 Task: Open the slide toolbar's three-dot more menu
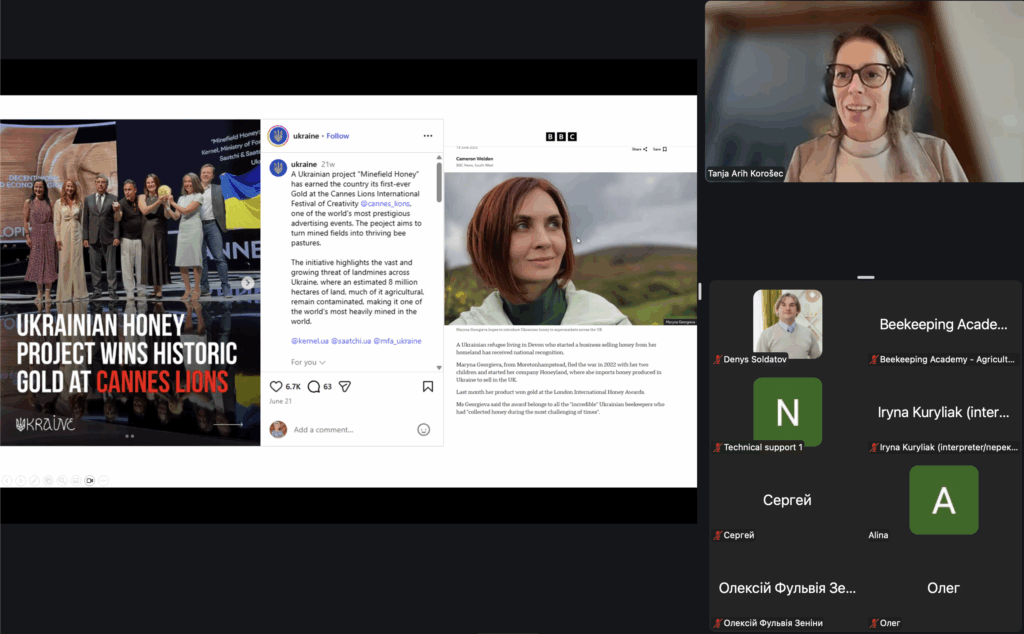(103, 480)
